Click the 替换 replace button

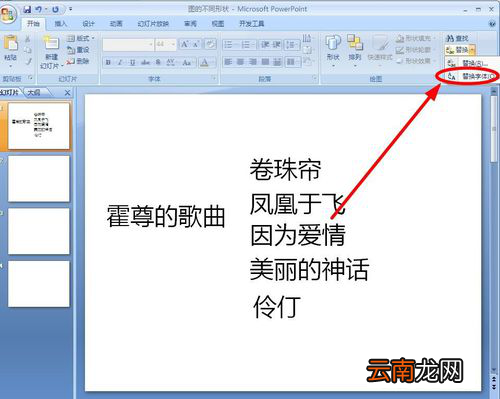click(457, 50)
